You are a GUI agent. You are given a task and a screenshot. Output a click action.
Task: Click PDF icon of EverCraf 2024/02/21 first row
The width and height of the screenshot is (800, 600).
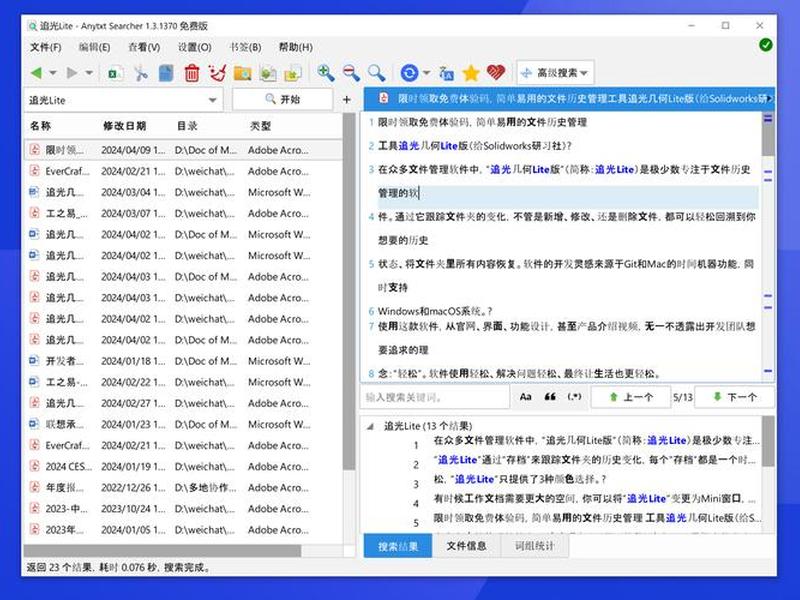click(x=34, y=171)
